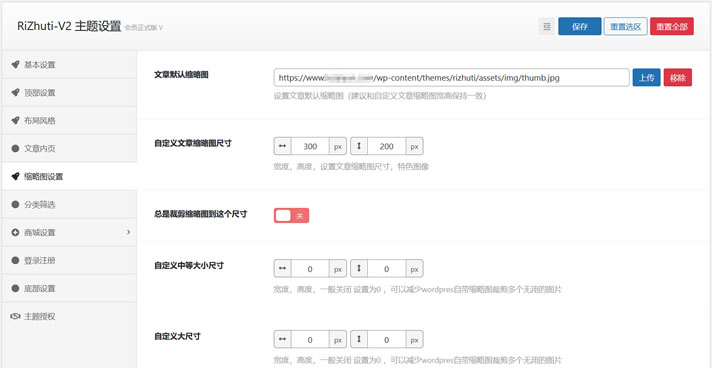Click the red 重置全部 button
This screenshot has width=712, height=368.
tap(672, 26)
